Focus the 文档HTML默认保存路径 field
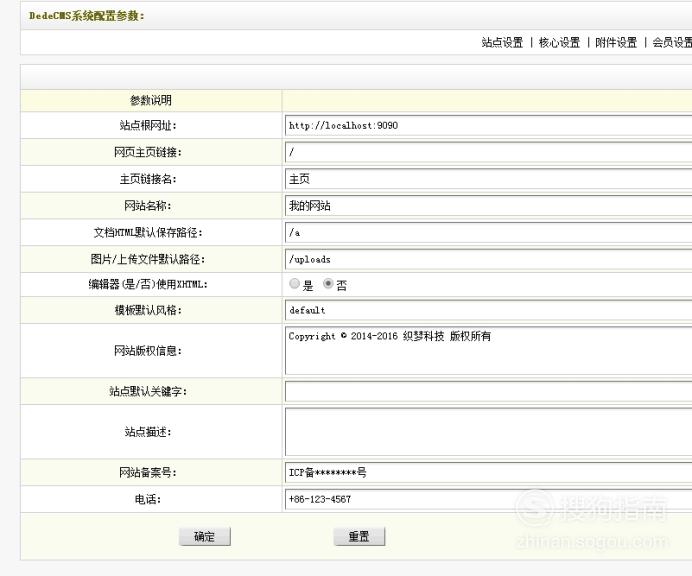Screen dimensions: 692x576 tap(489, 233)
